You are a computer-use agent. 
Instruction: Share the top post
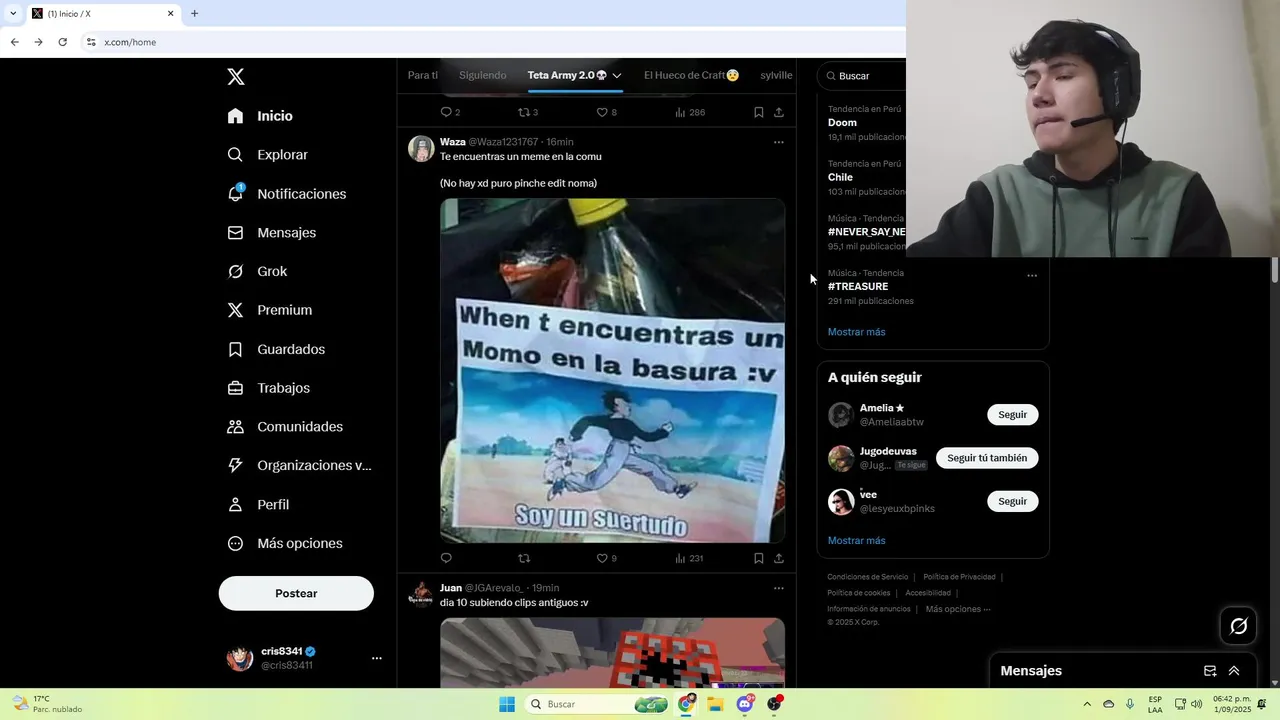coord(779,112)
